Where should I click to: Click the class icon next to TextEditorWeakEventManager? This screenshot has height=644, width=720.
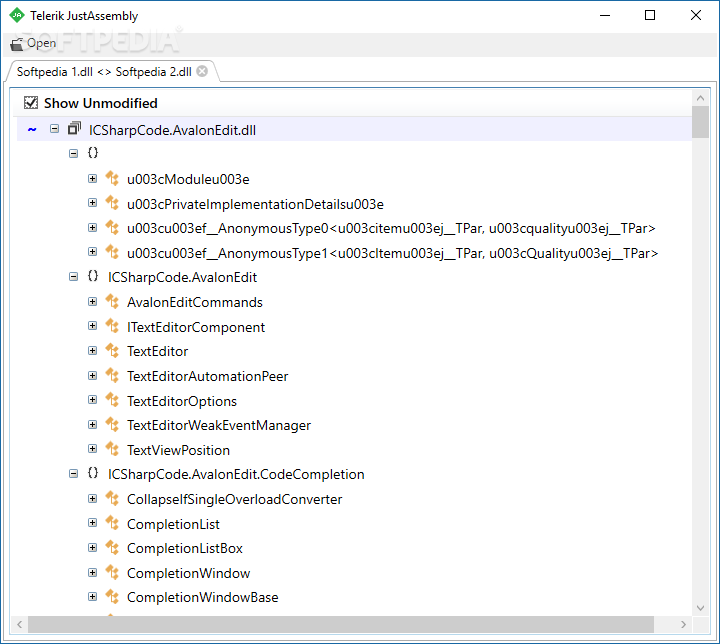(112, 424)
